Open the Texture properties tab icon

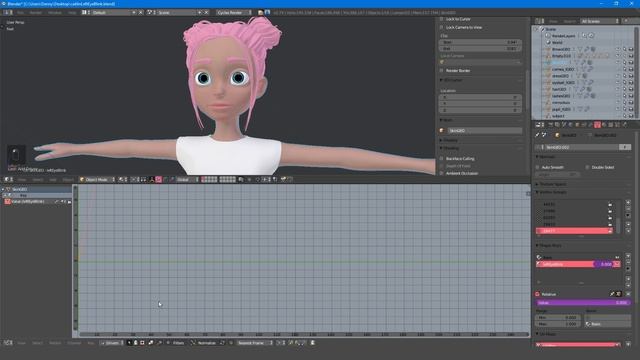611,124
